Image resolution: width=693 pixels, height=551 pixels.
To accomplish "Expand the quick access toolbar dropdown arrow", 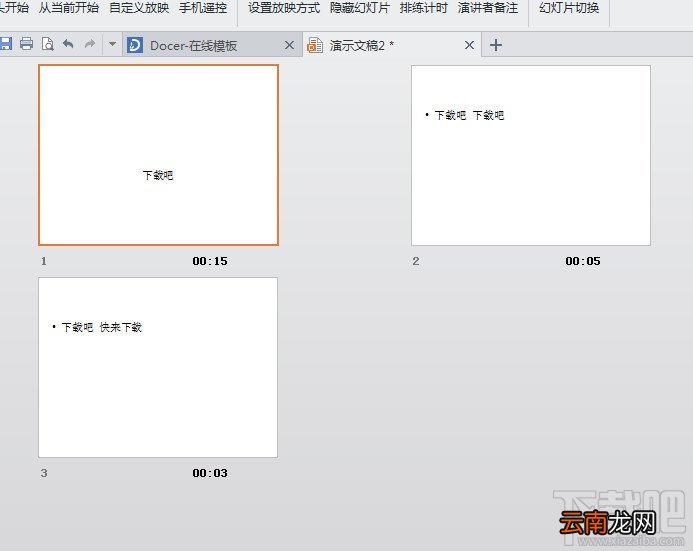I will pos(112,44).
